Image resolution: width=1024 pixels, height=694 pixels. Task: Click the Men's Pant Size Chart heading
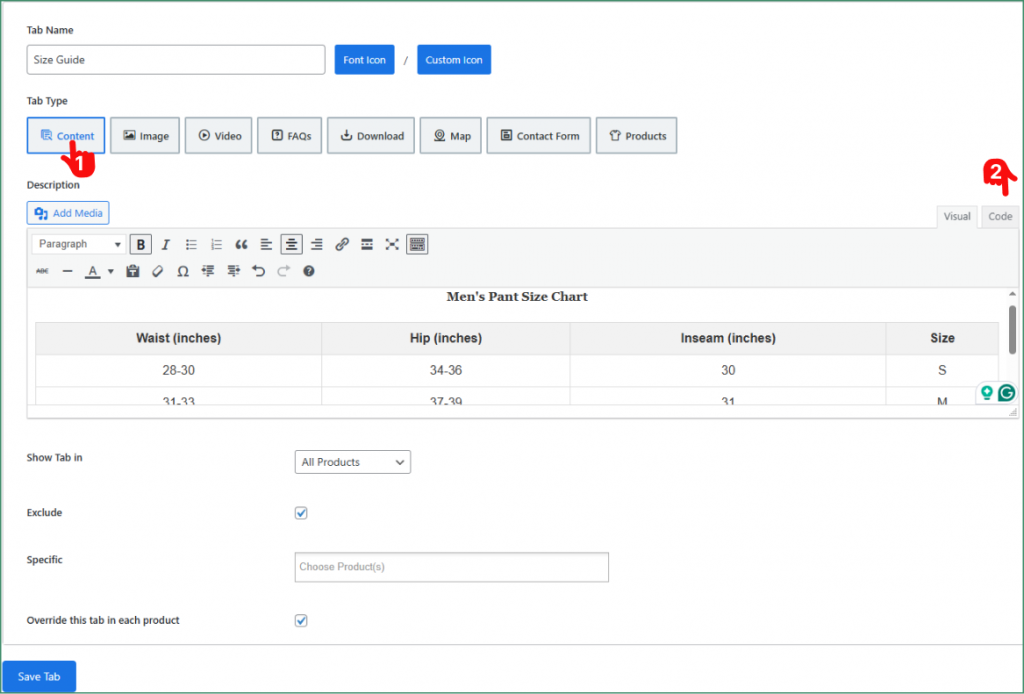pos(517,297)
